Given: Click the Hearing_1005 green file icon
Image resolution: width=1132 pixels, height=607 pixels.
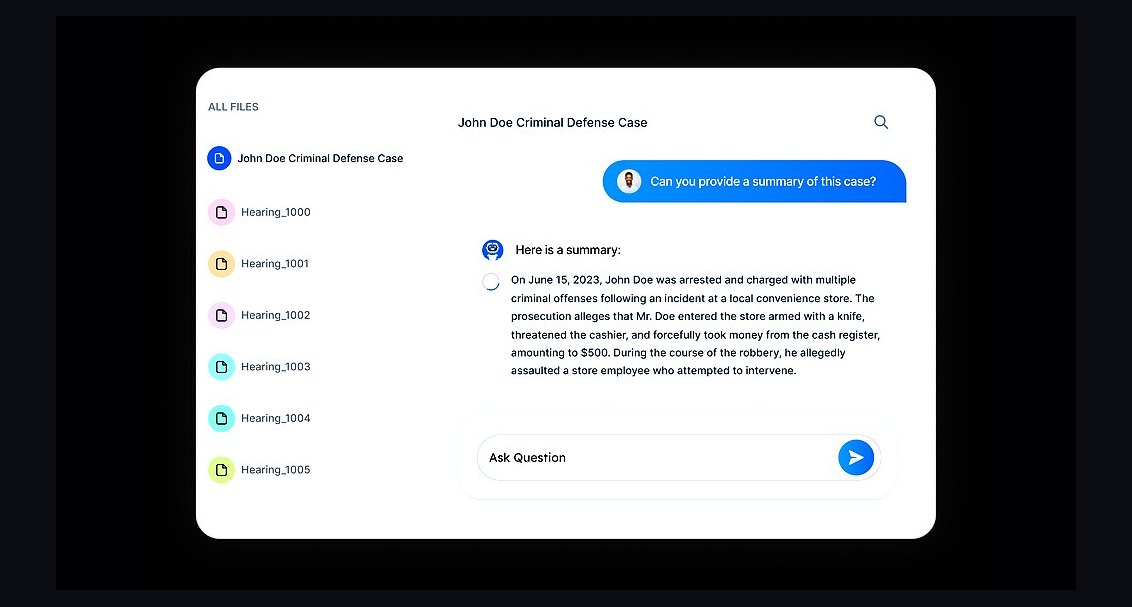Looking at the screenshot, I should (x=222, y=470).
